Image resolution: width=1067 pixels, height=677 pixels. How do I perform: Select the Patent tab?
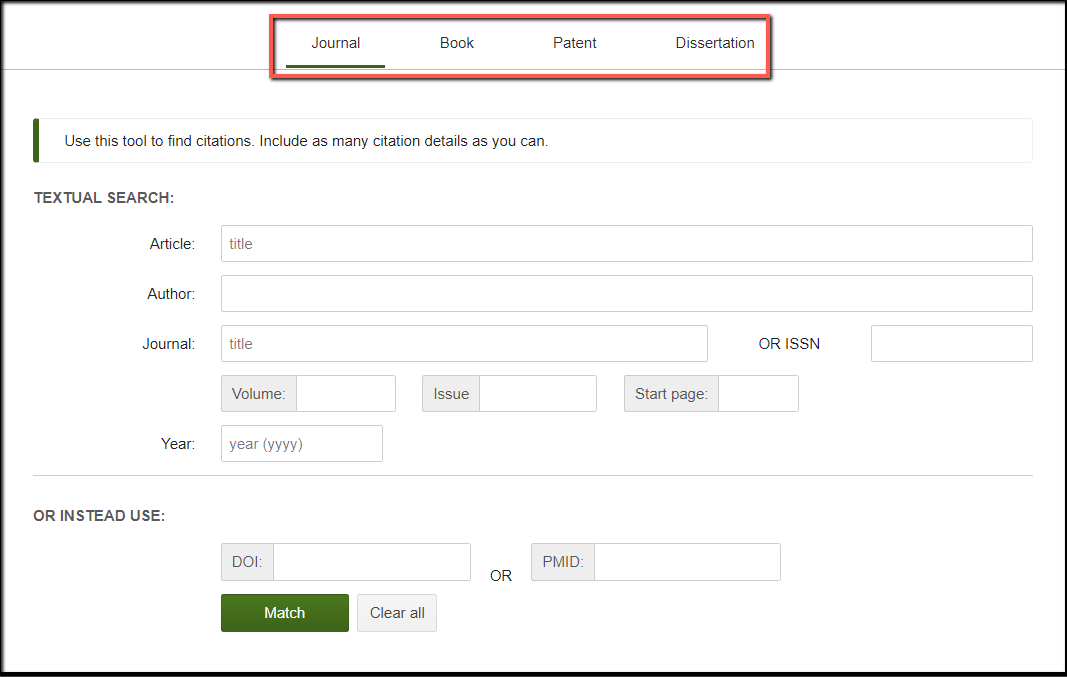[574, 43]
